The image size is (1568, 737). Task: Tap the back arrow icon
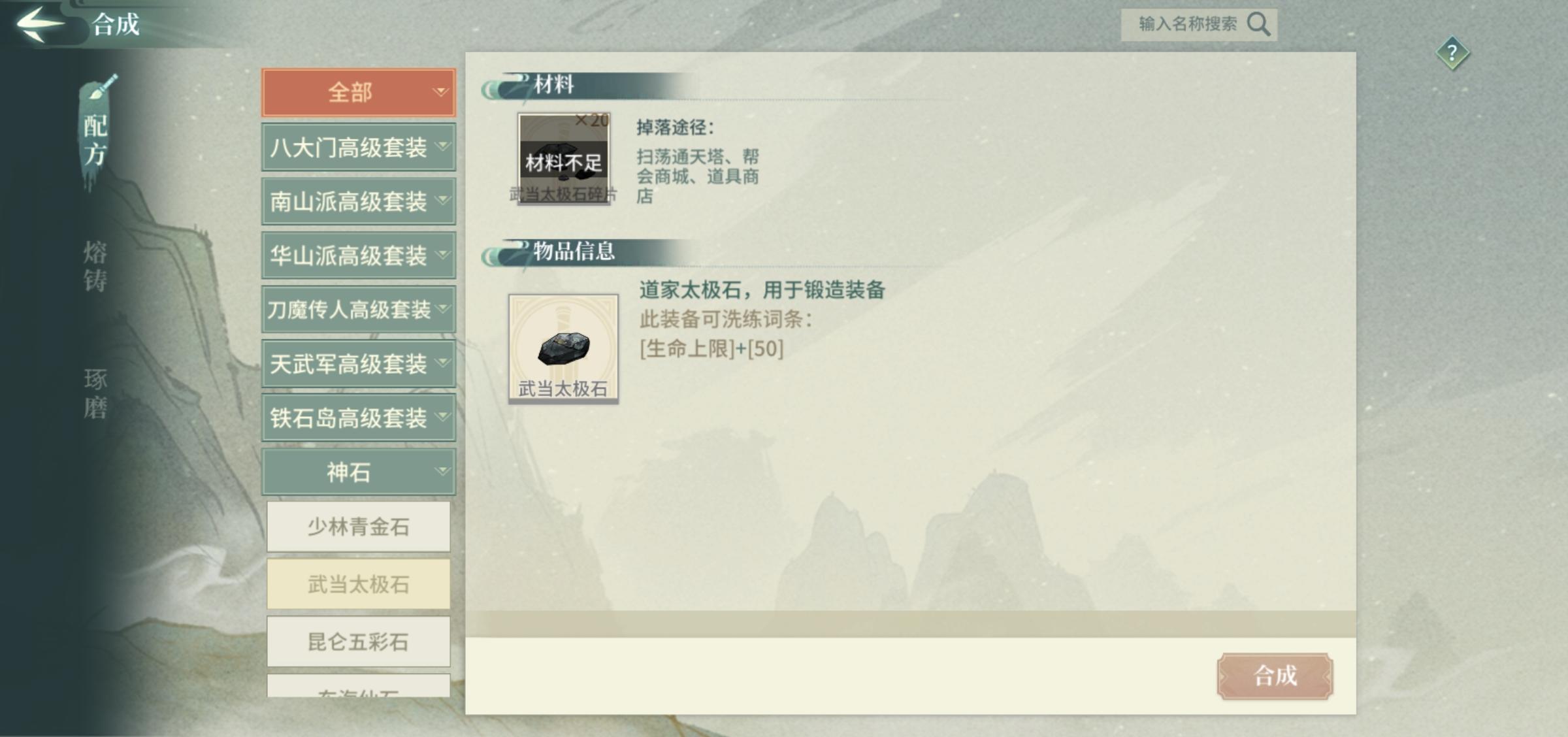click(41, 24)
